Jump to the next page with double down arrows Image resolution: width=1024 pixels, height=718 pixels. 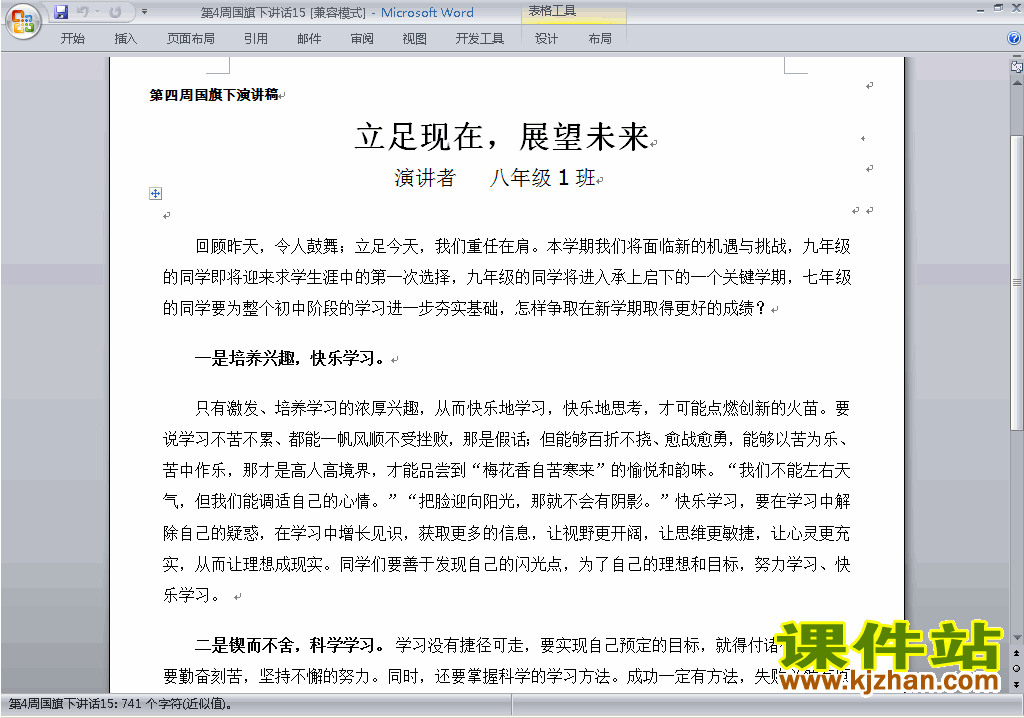[x=1017, y=684]
